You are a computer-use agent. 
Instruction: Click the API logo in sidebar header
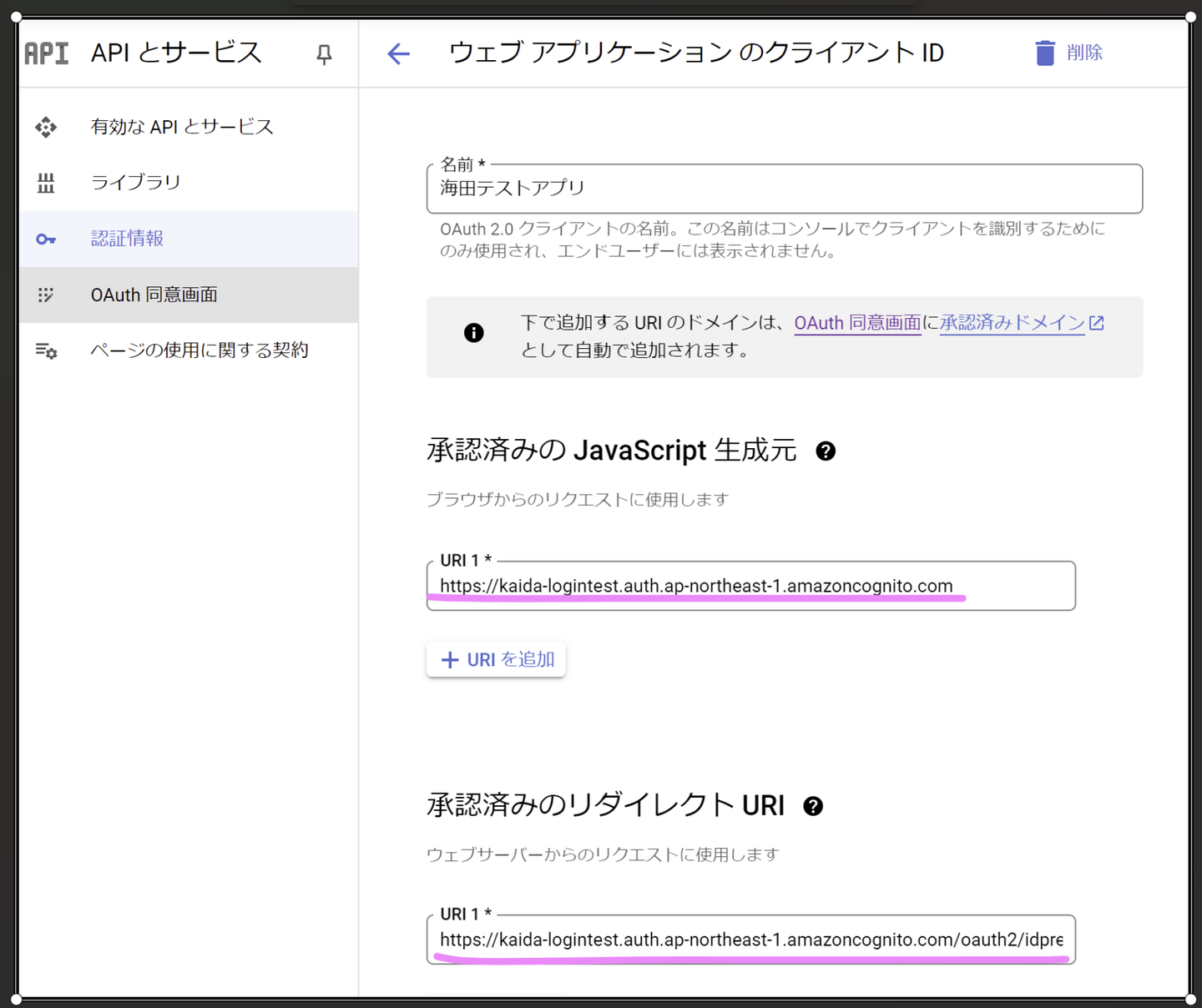(x=47, y=54)
